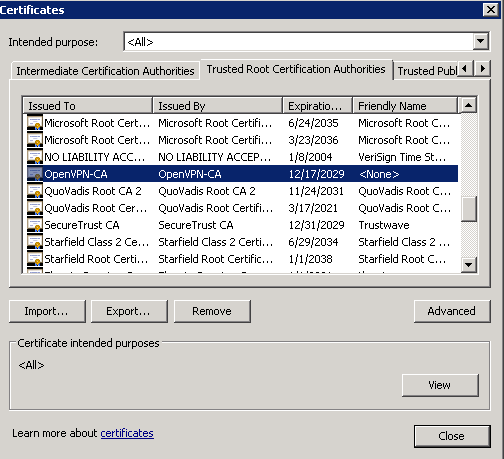Image resolution: width=504 pixels, height=459 pixels.
Task: Click the Export... button
Action: [x=129, y=311]
